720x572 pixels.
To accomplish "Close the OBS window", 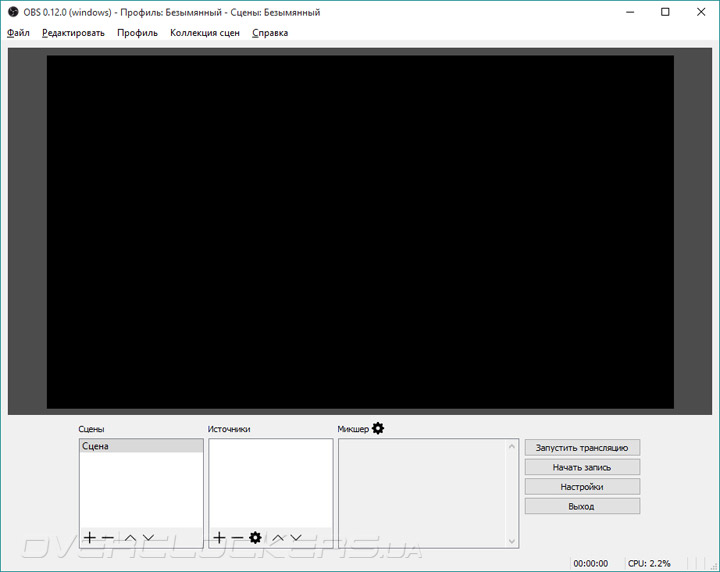I will 701,12.
